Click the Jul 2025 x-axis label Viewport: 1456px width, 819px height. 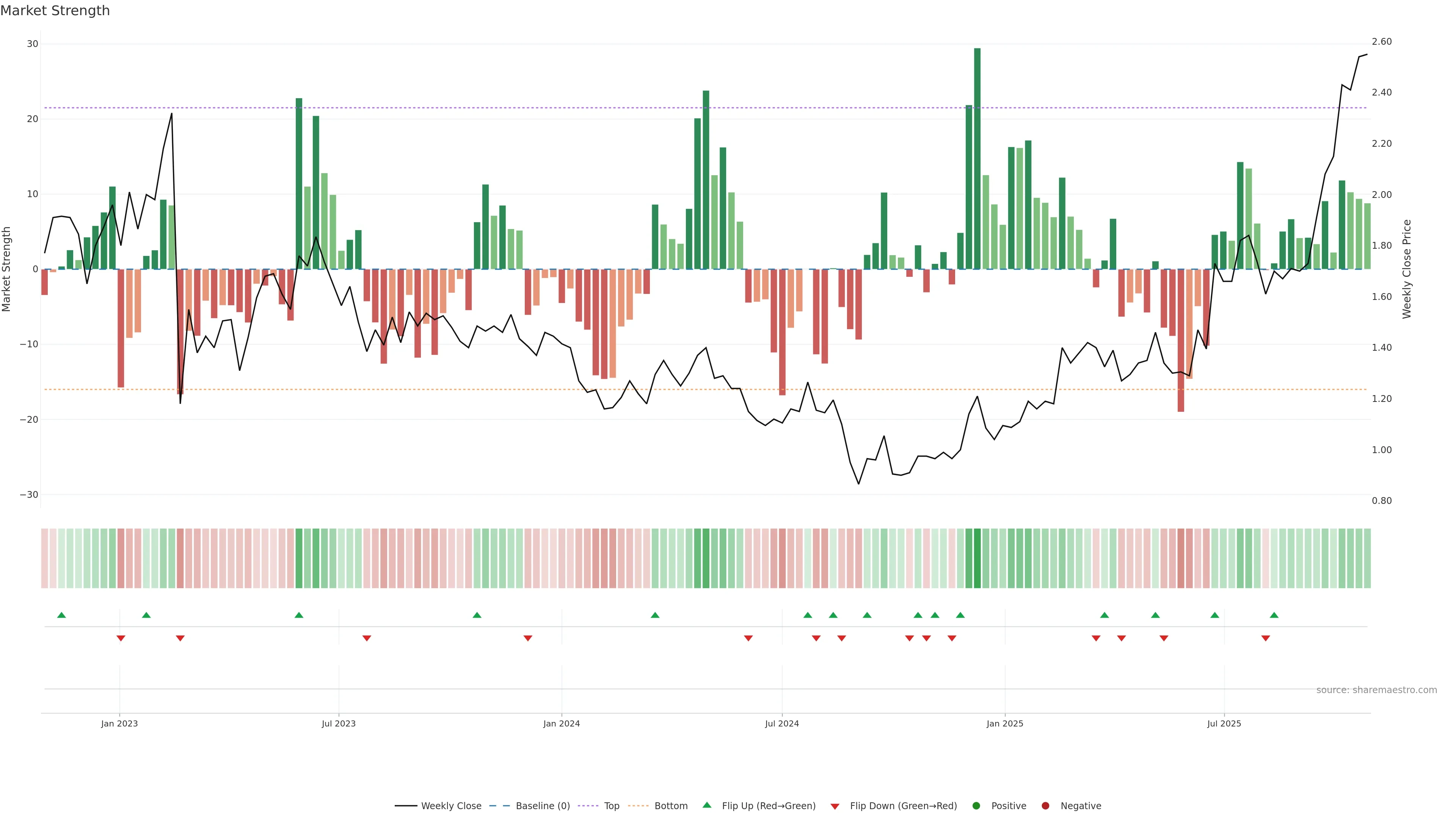click(1224, 723)
